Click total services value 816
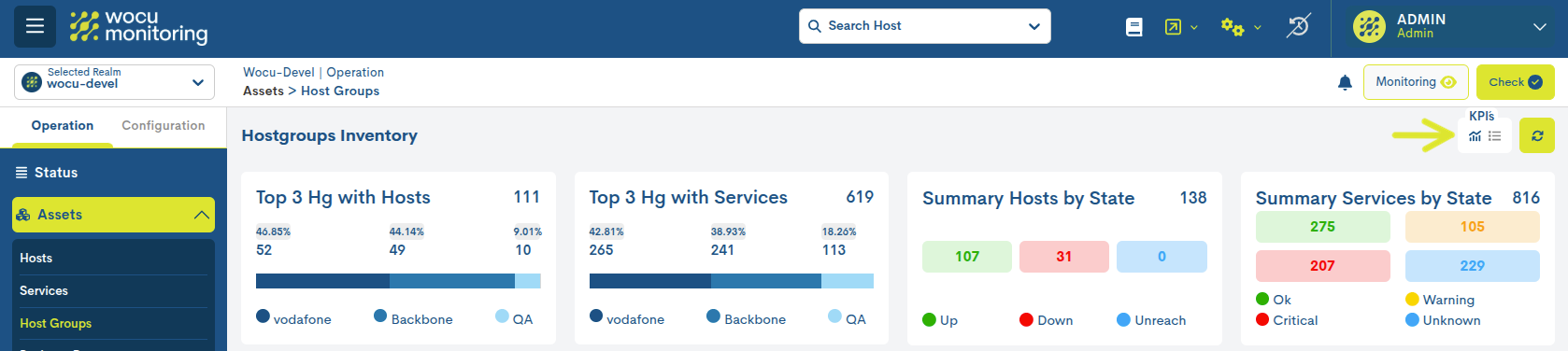This screenshot has height=351, width=1568. tap(1526, 198)
